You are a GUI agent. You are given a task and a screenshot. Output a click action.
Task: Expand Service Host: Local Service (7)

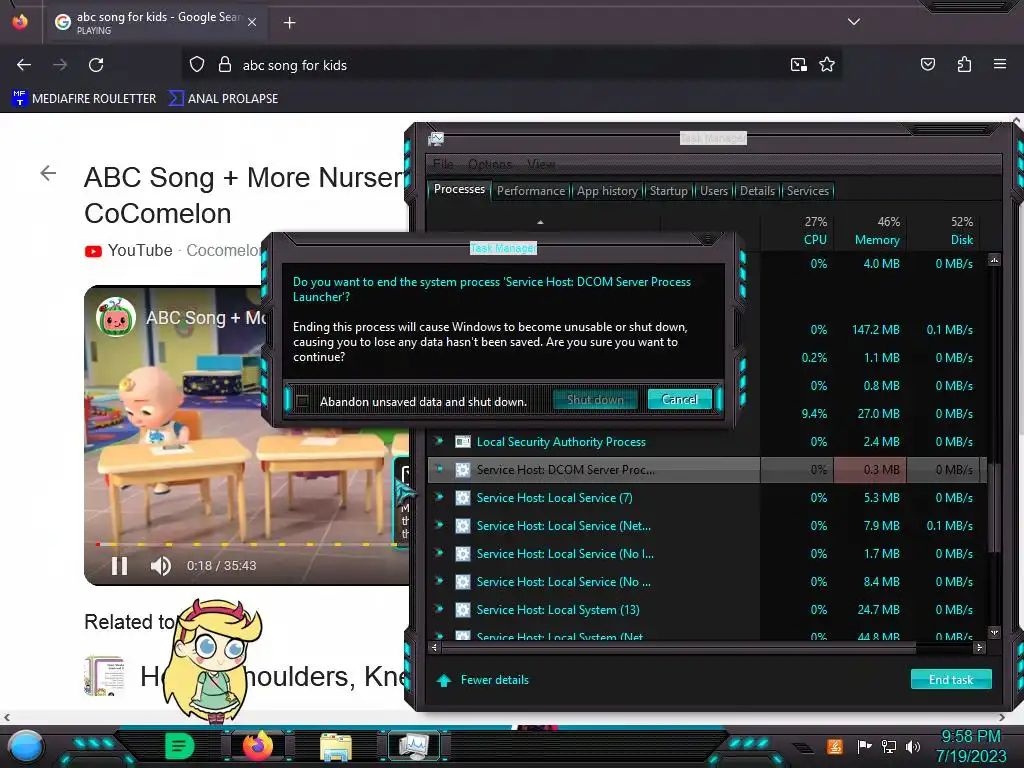coord(439,497)
